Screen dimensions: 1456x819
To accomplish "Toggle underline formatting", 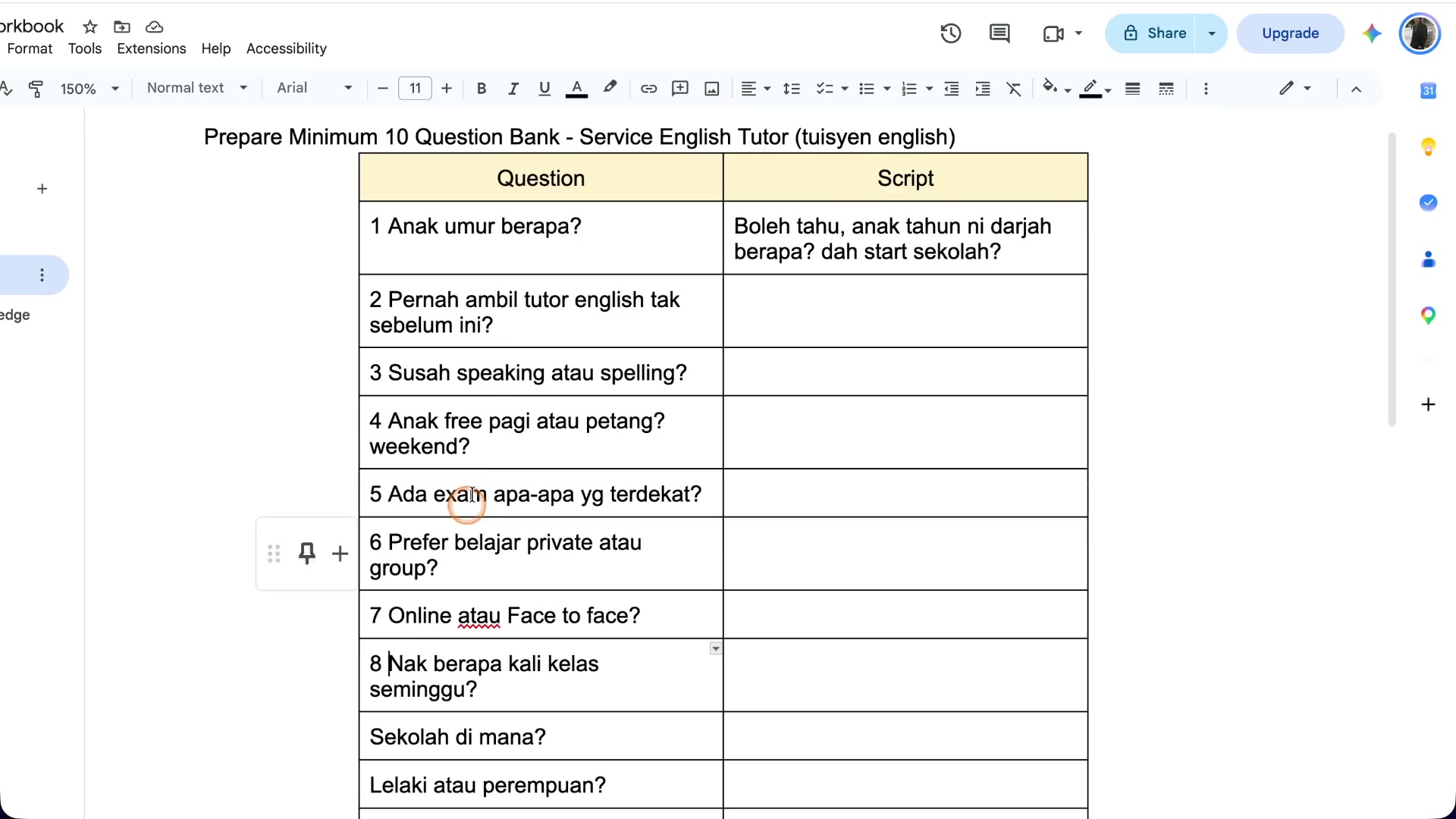I will coord(544,89).
